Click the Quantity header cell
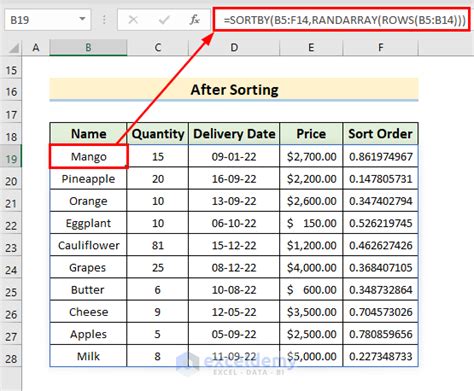The height and width of the screenshot is (391, 474). point(158,134)
